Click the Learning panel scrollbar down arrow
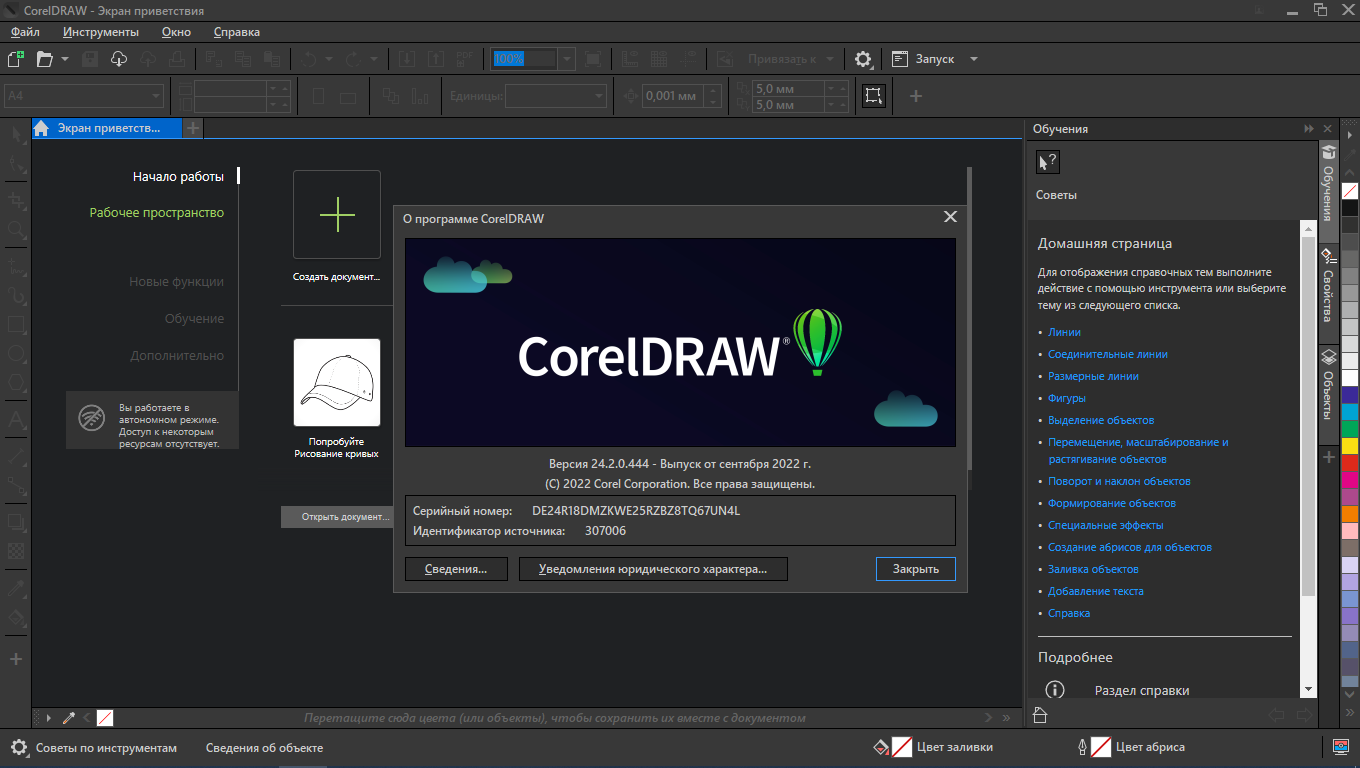Screen dimensions: 1360x768 1308,690
